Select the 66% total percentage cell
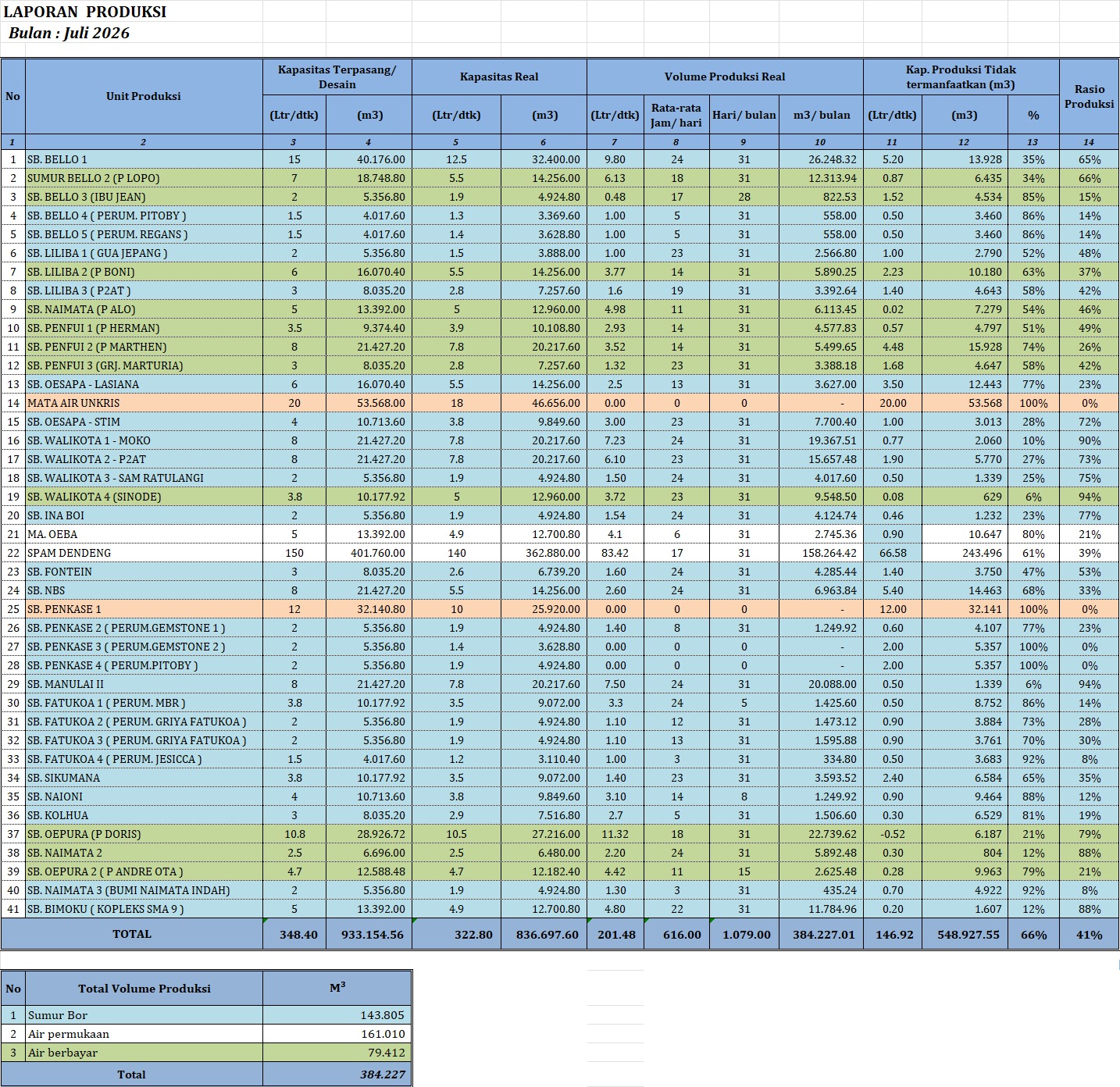Image resolution: width=1120 pixels, height=1087 pixels. (1033, 934)
